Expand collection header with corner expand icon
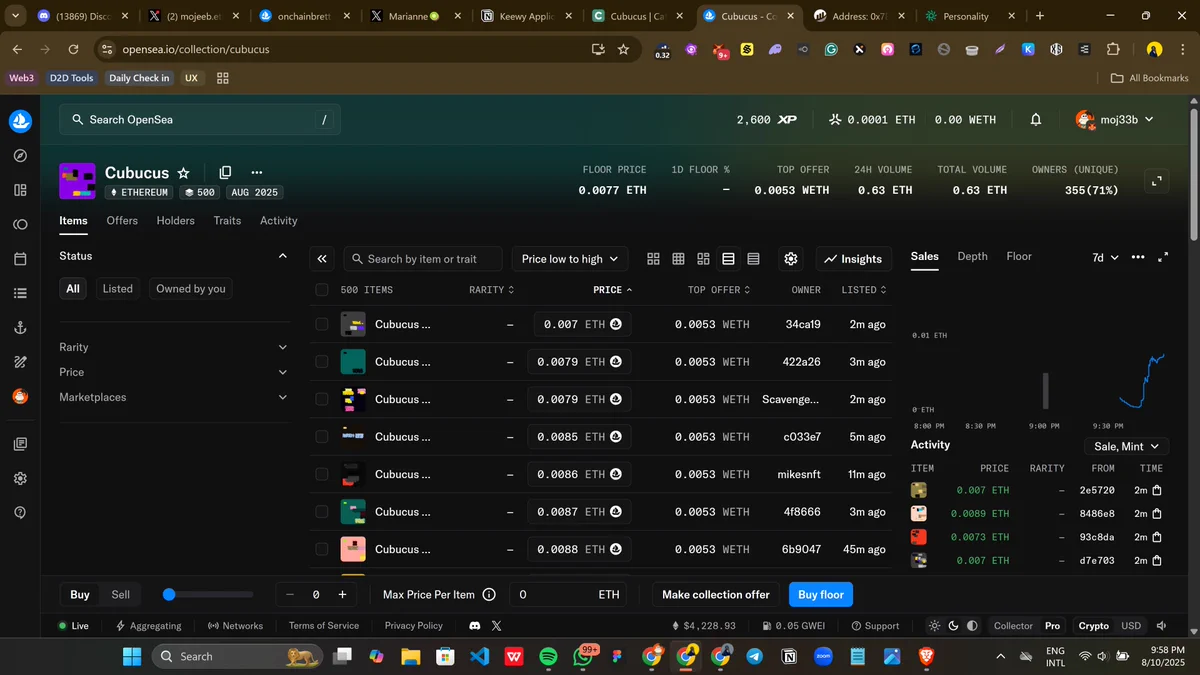The image size is (1200, 675). (1157, 181)
